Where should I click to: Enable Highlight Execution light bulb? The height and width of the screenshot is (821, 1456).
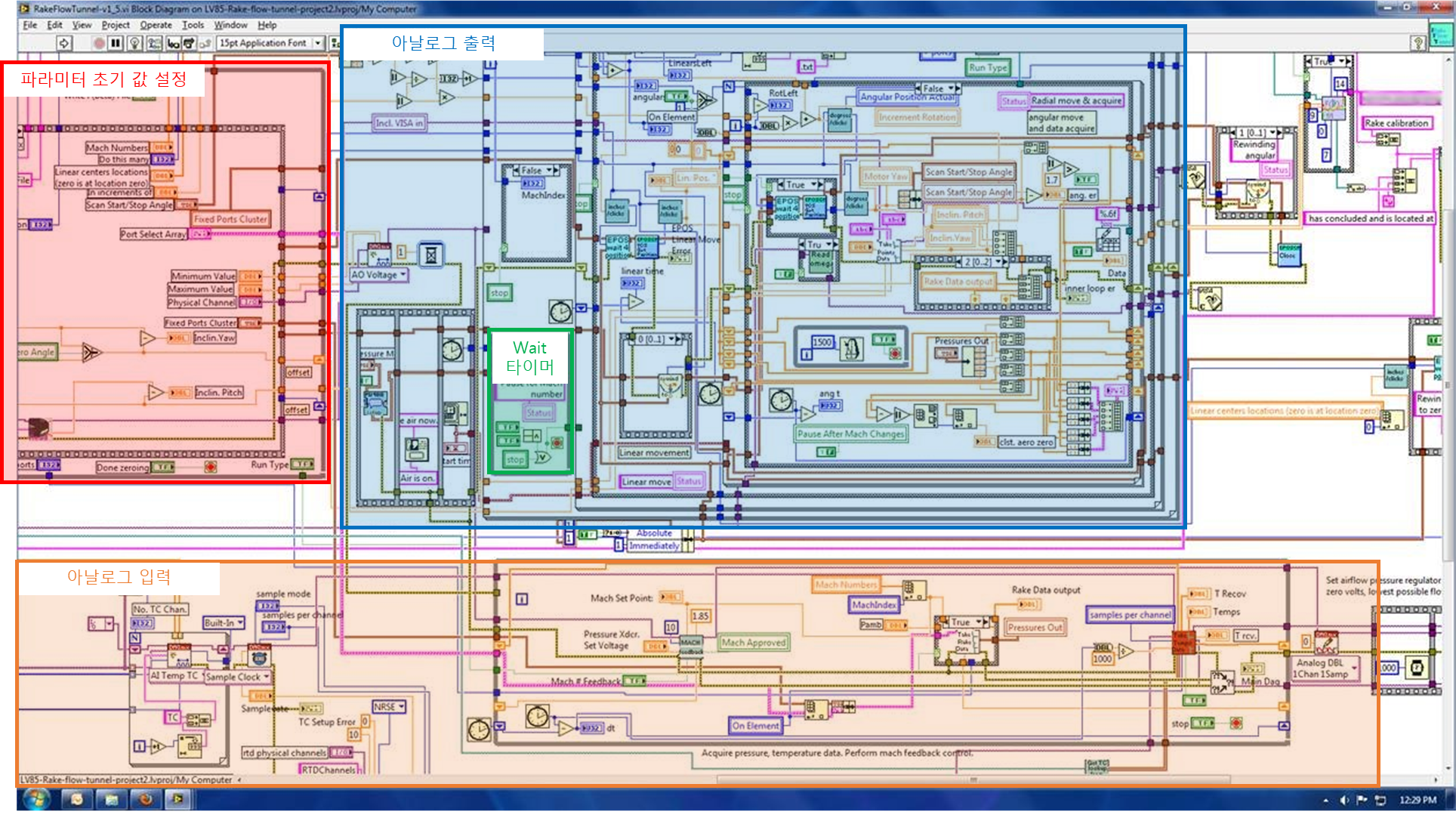[x=134, y=43]
